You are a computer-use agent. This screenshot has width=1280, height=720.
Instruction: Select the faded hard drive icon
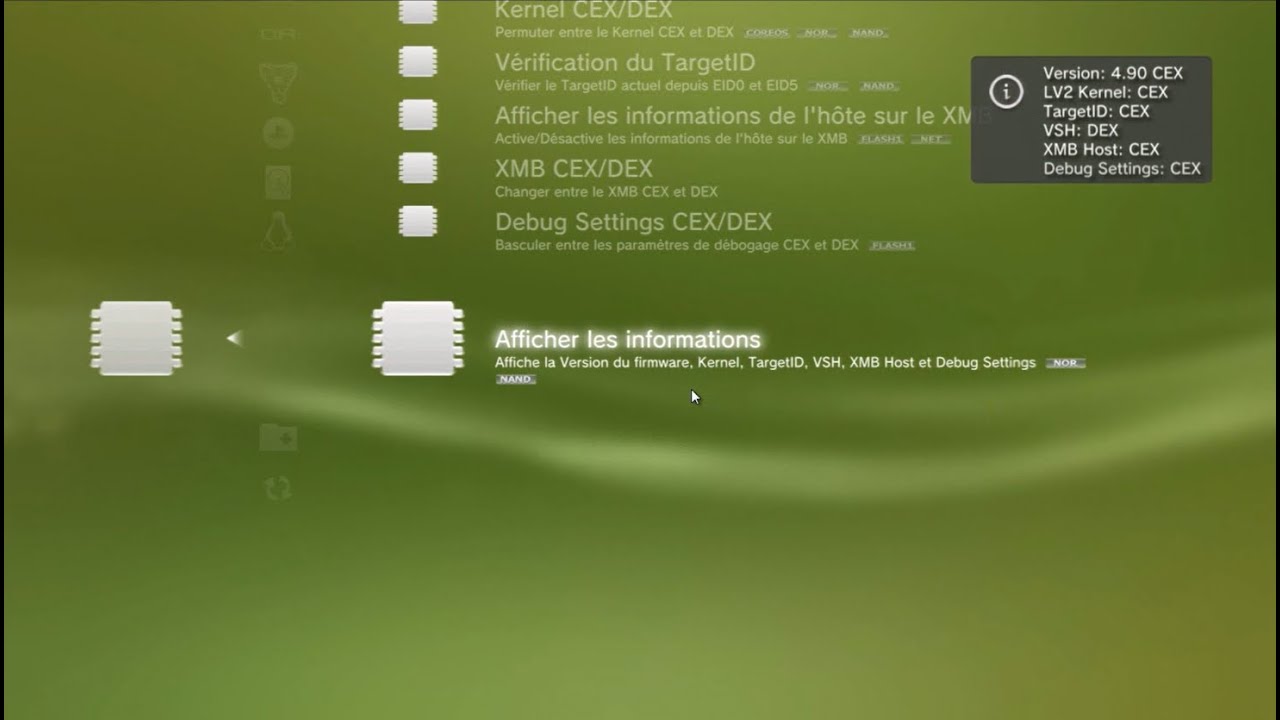[277, 182]
